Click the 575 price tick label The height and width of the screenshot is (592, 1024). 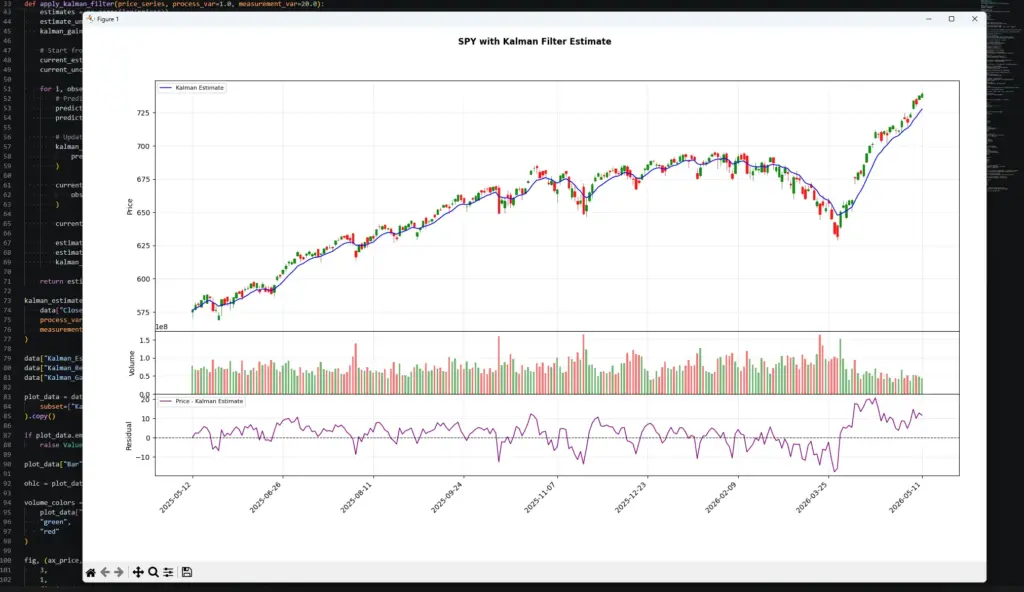point(143,312)
